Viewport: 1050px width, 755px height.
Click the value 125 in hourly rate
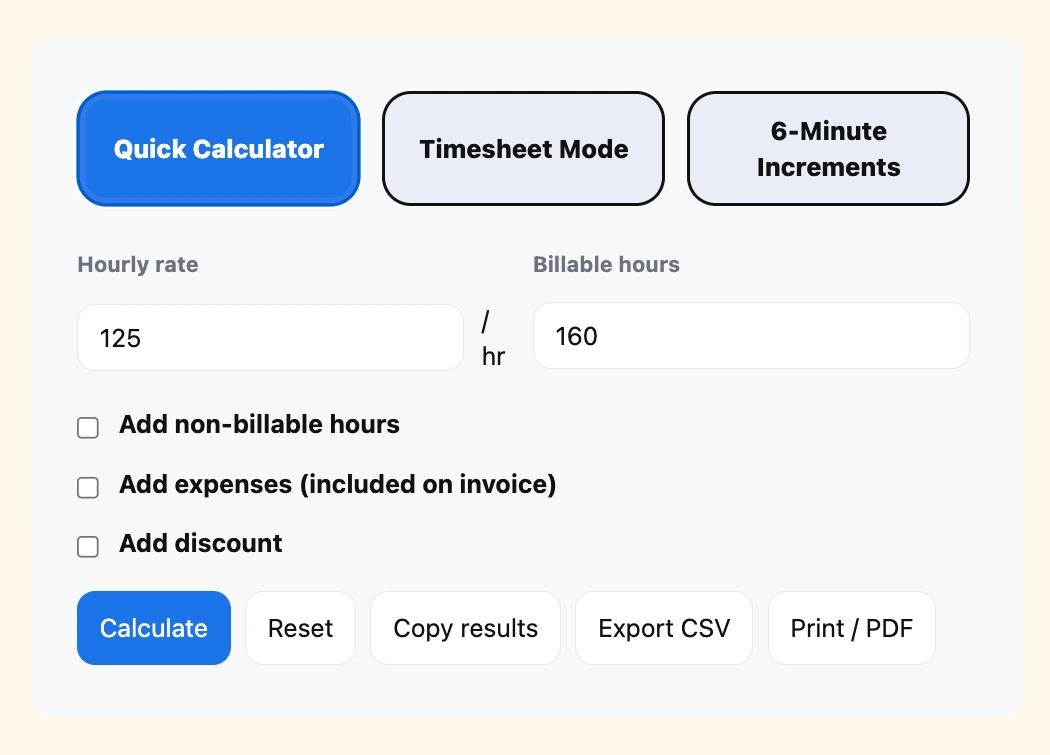[x=122, y=338]
